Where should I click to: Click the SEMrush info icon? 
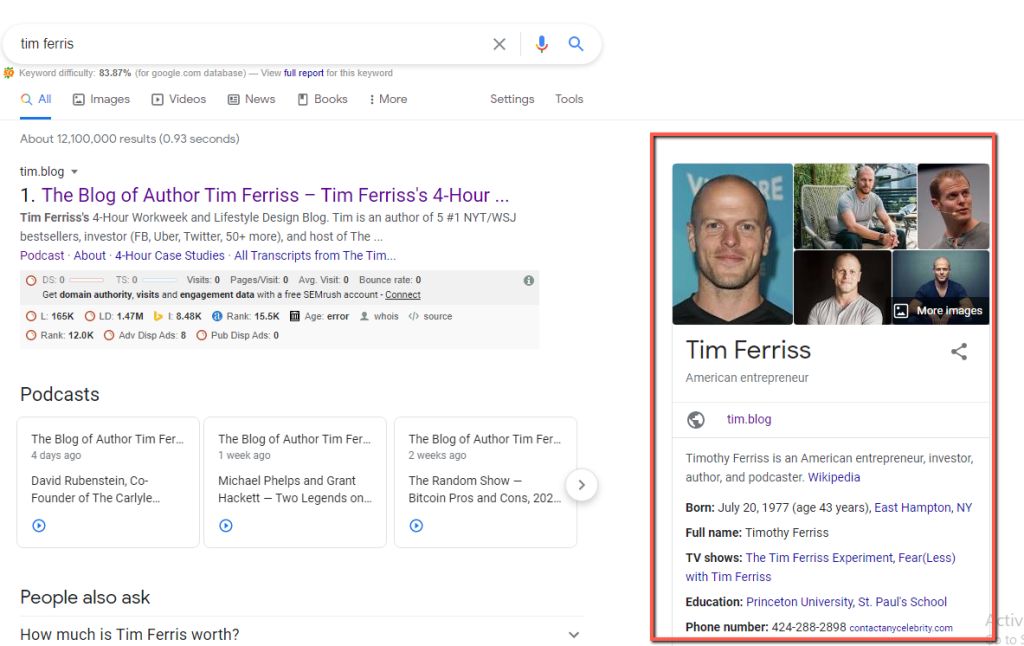[528, 281]
